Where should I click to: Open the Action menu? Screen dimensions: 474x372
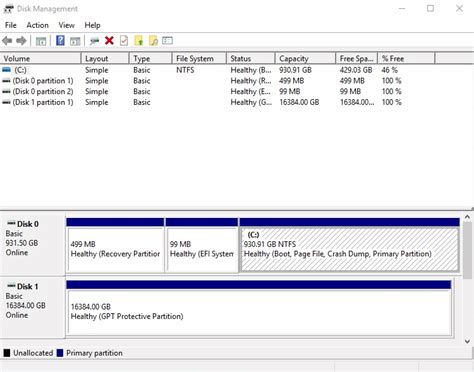click(37, 25)
